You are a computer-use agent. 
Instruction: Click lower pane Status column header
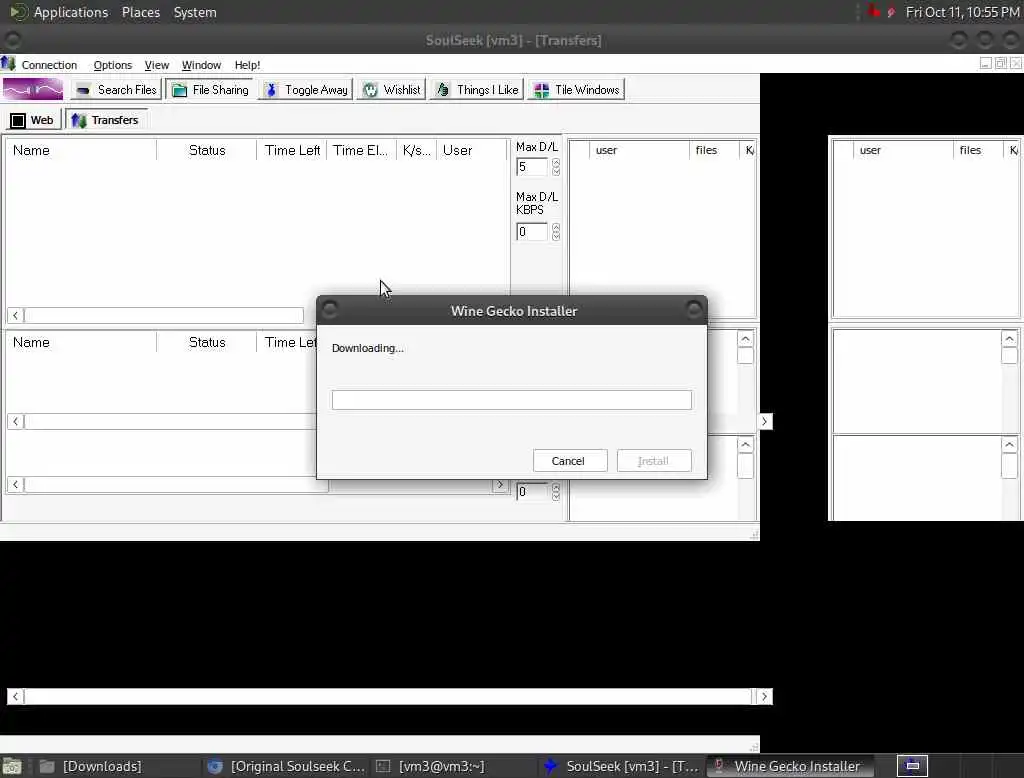tap(207, 342)
